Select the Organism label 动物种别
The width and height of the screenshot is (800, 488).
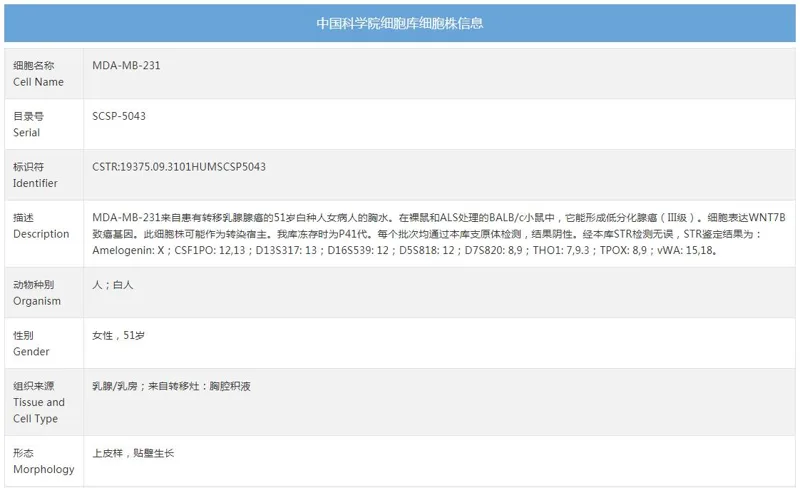[34, 284]
